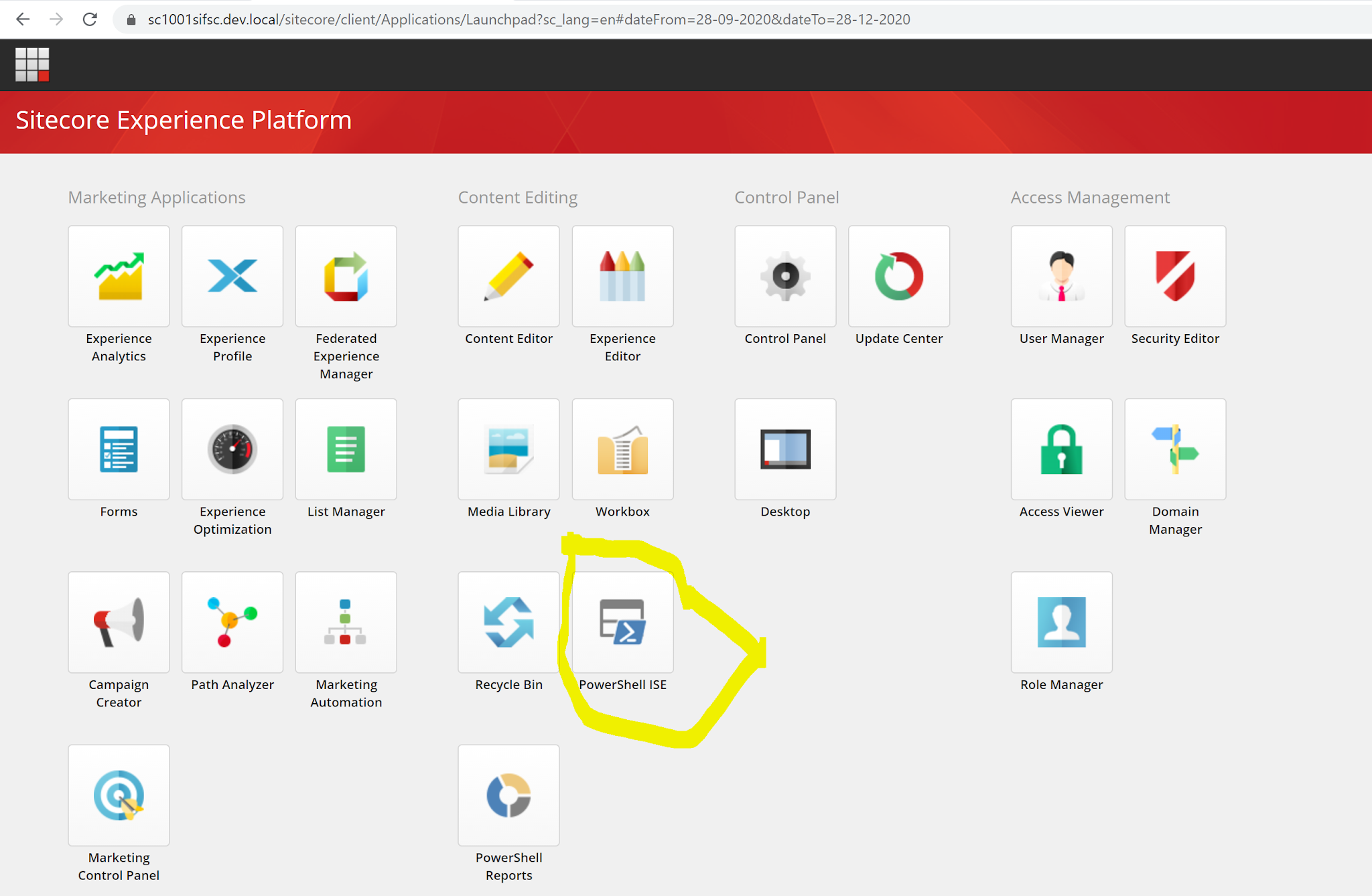Focus the browser address bar URL
The width and height of the screenshot is (1372, 896).
click(529, 19)
